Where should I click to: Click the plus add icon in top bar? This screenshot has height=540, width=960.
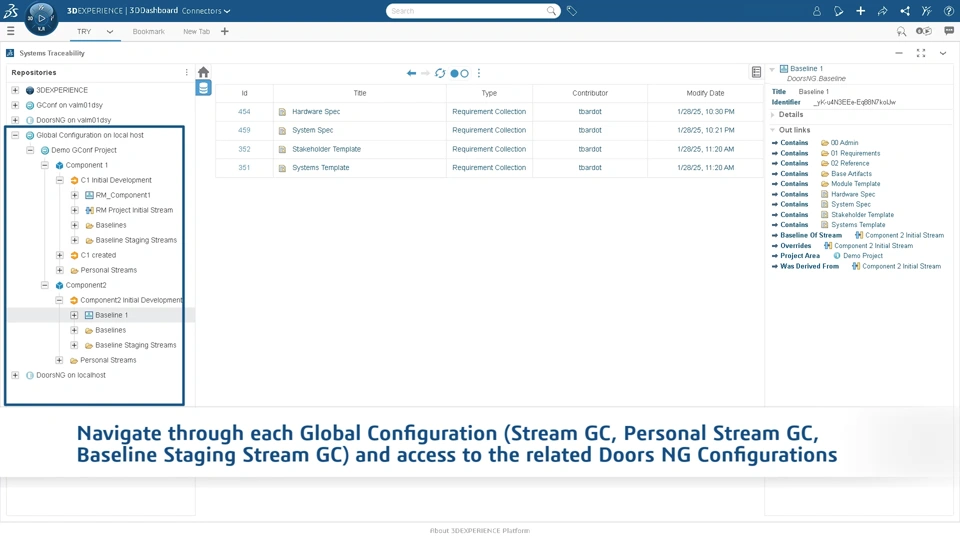[860, 11]
